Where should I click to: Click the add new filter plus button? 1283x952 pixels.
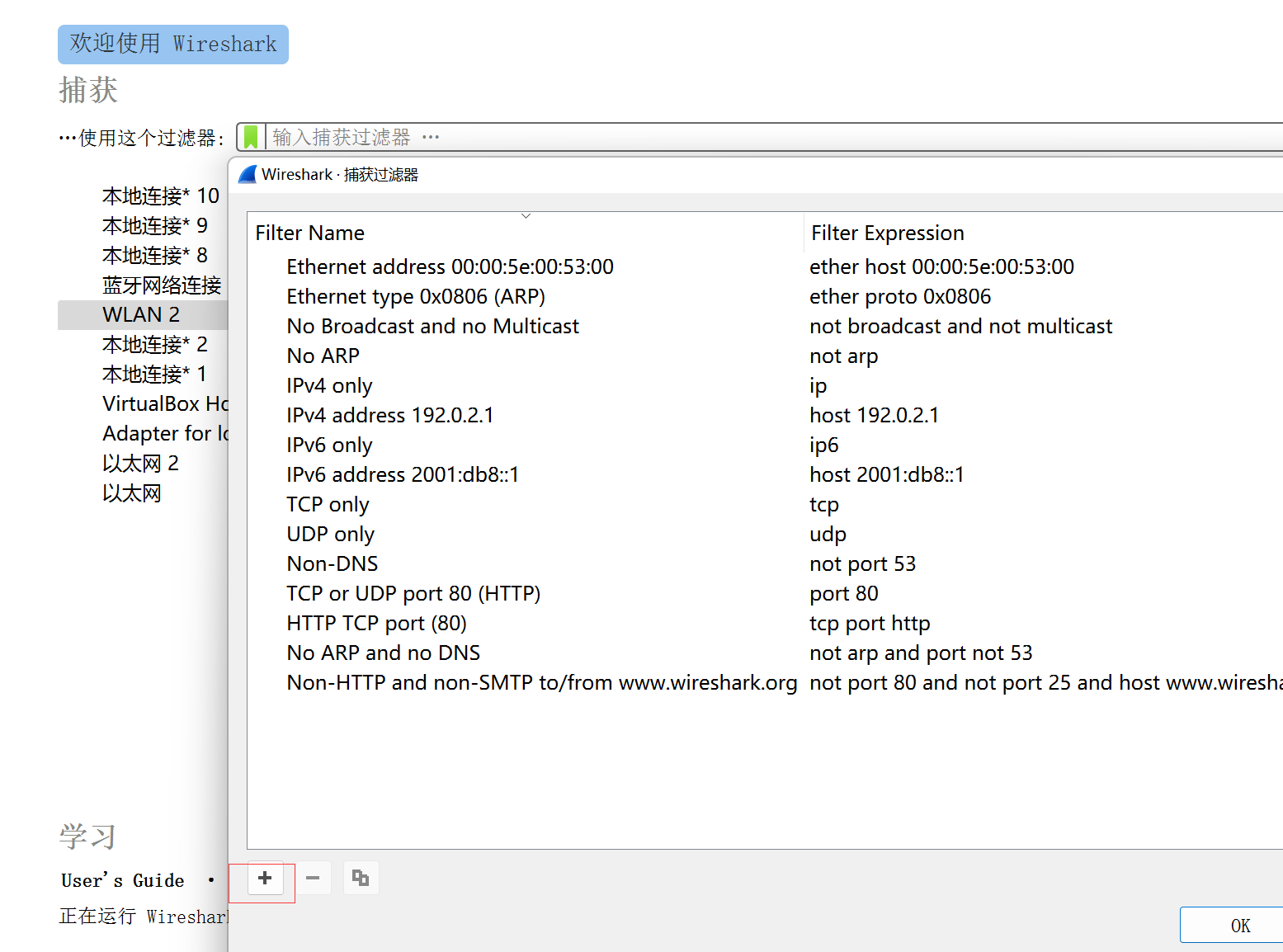pyautogui.click(x=265, y=878)
